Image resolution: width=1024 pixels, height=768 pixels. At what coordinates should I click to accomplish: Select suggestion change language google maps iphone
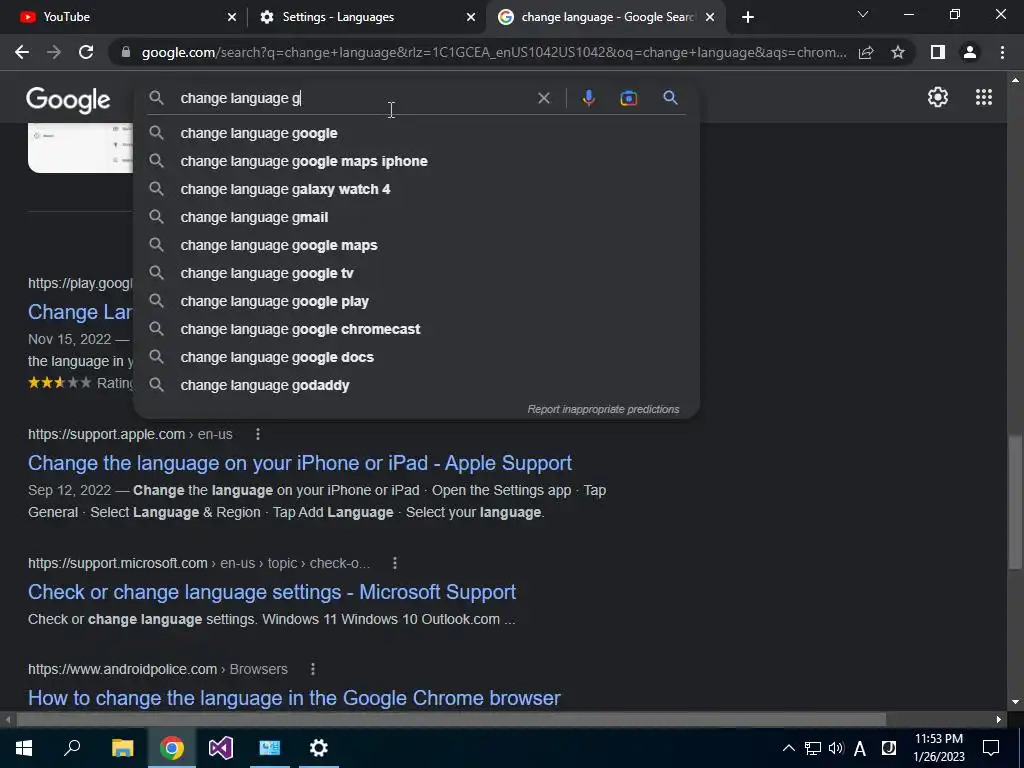(416, 161)
